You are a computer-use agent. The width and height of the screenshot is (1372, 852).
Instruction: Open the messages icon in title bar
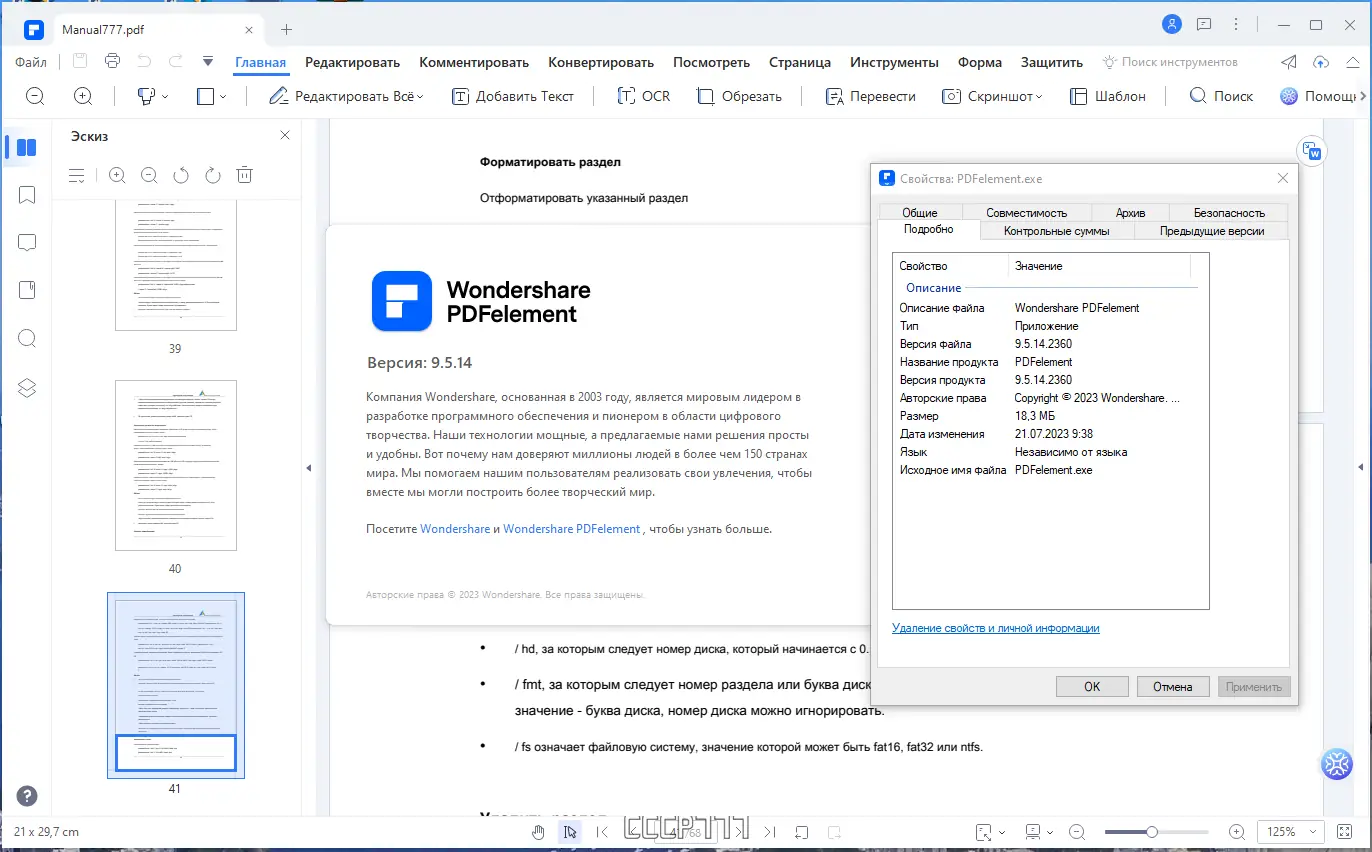(1205, 24)
